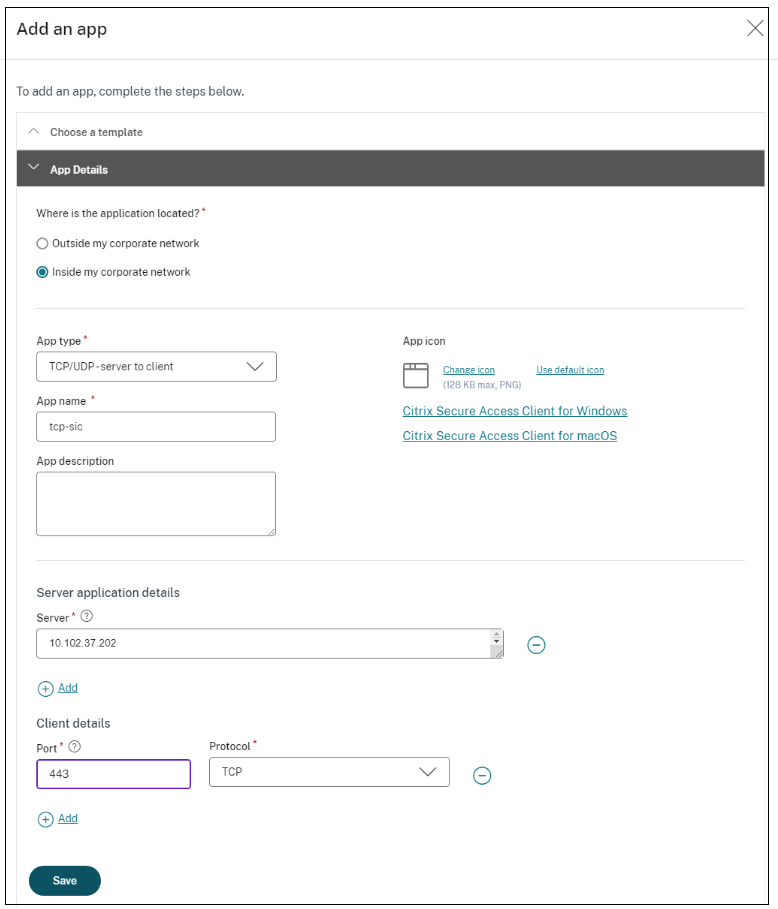This screenshot has height=909, width=778.
Task: Select Outside my corporate network option
Action: 42,243
